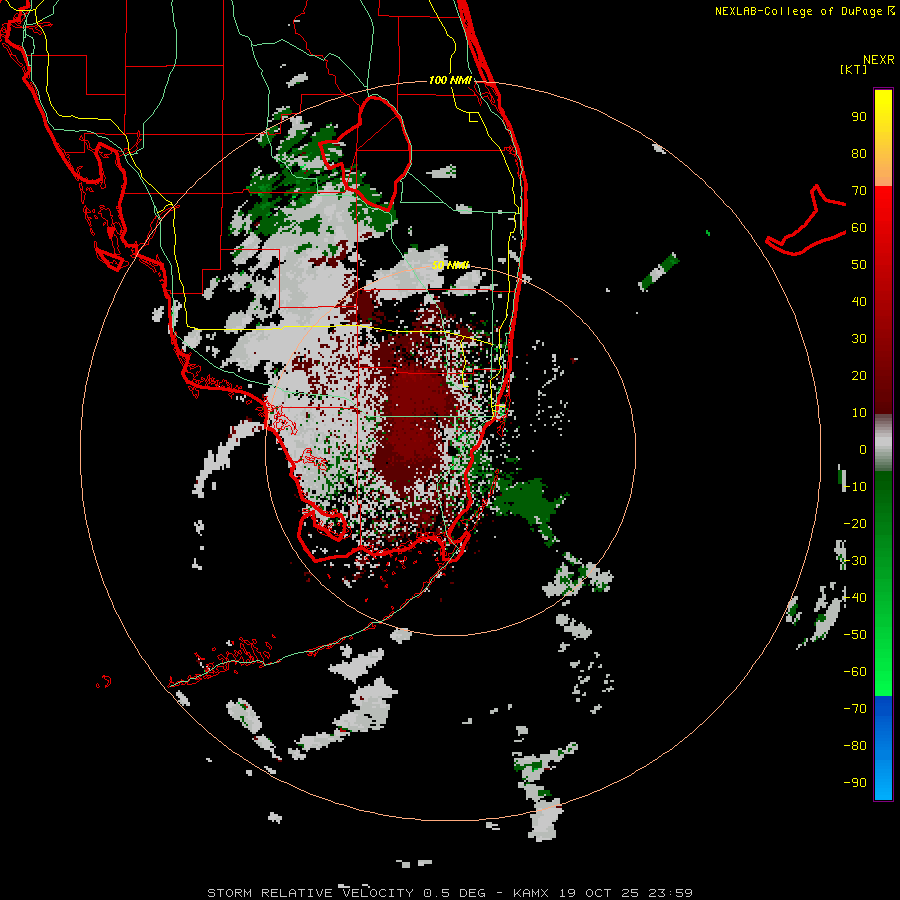Select the -20 scale value
The width and height of the screenshot is (900, 900).
pyautogui.click(x=855, y=524)
